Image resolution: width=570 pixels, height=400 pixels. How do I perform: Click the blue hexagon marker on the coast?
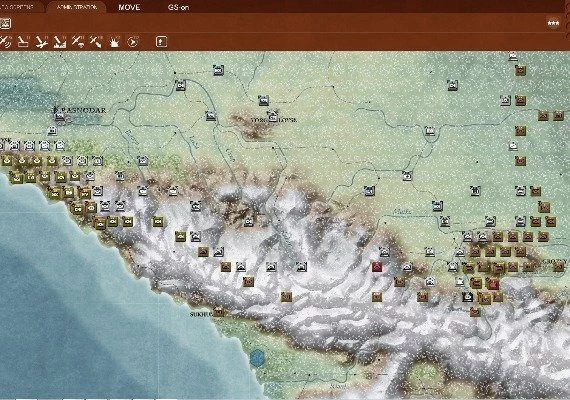coord(257,358)
